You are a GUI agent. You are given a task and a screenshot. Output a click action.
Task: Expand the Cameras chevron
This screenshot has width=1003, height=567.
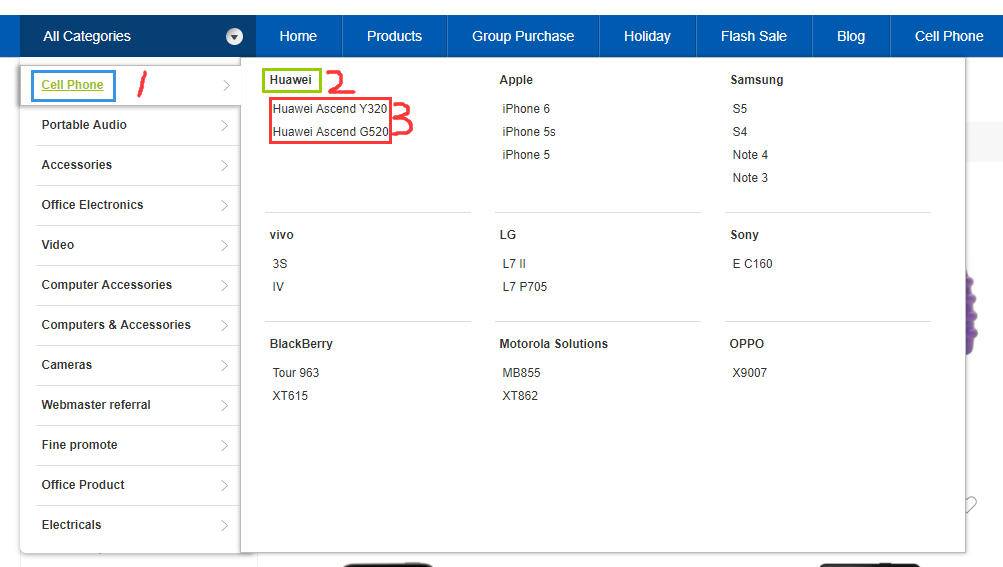pyautogui.click(x=225, y=365)
